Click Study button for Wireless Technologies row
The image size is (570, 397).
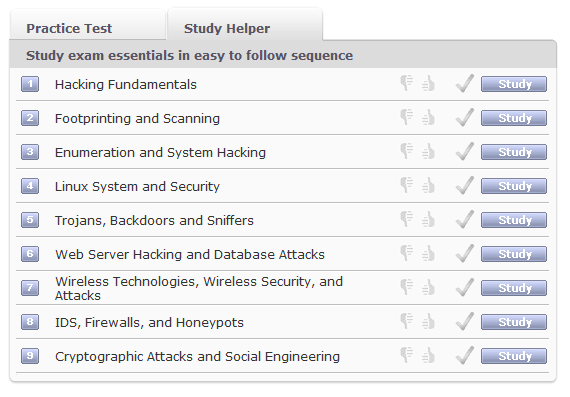514,288
